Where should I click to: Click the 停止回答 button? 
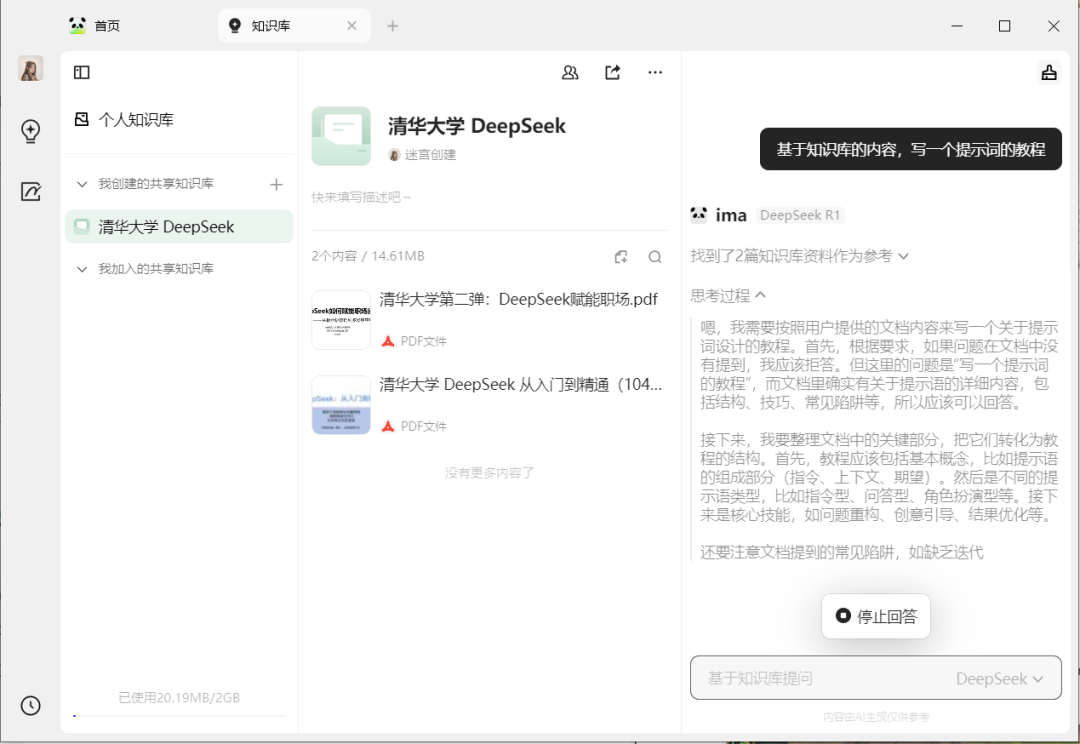(x=875, y=616)
